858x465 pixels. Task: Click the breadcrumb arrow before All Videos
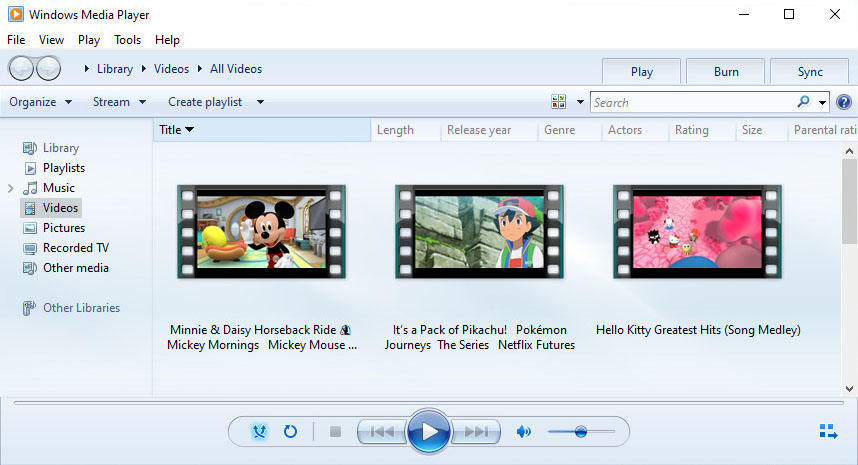point(200,68)
